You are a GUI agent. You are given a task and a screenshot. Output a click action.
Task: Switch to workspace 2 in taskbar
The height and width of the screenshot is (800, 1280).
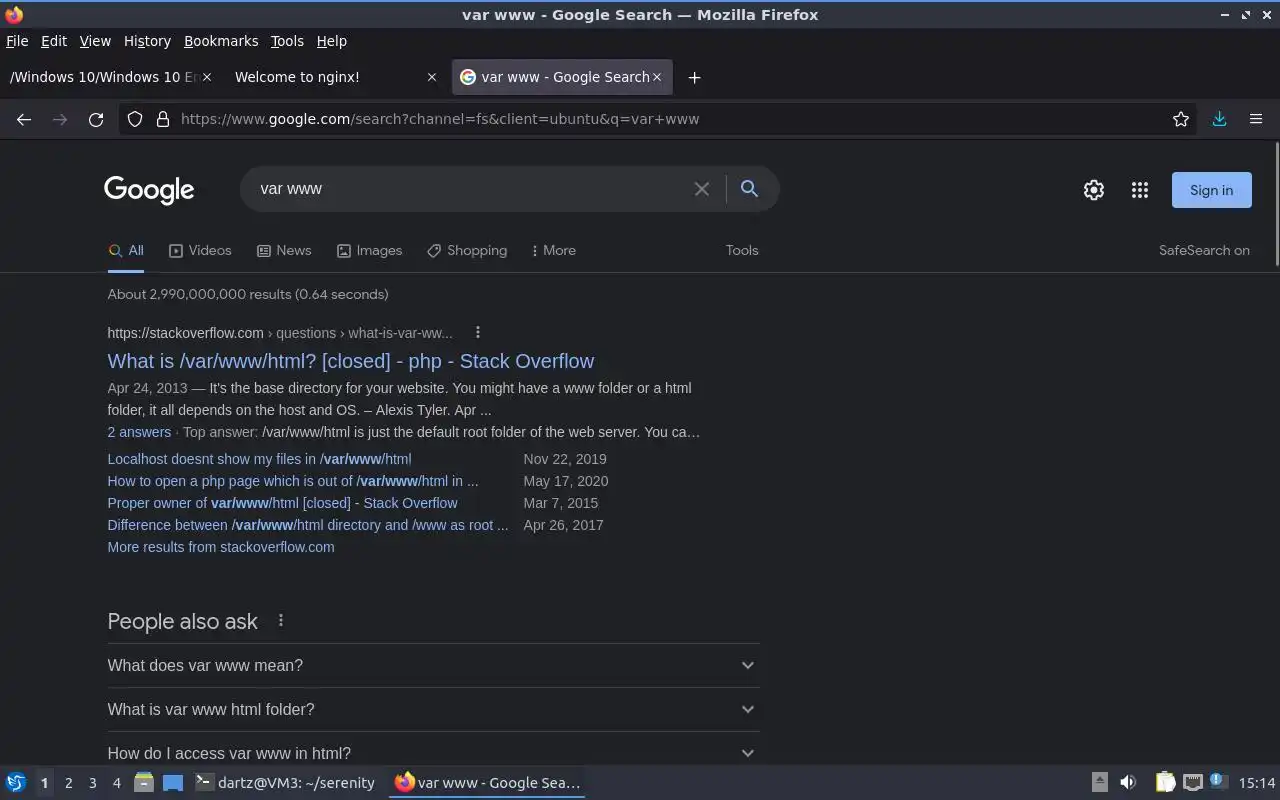[x=68, y=782]
